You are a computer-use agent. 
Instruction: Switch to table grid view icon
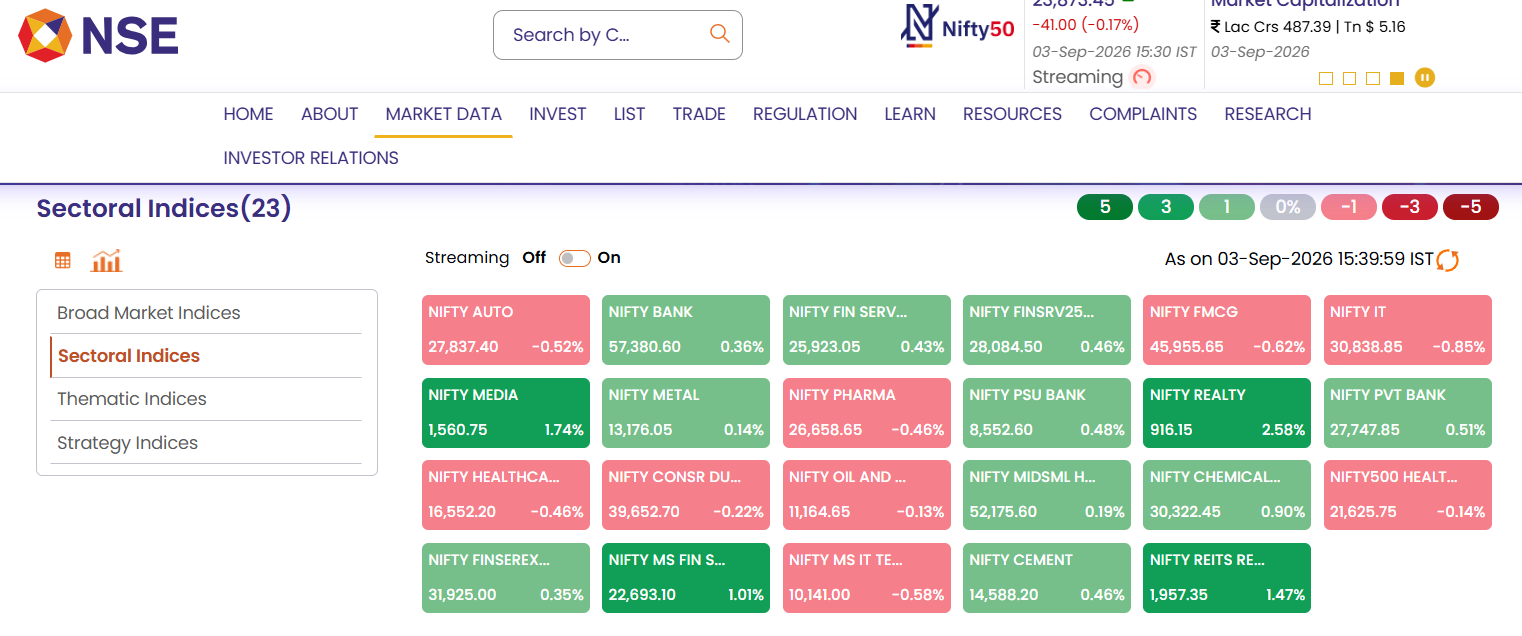pos(63,261)
